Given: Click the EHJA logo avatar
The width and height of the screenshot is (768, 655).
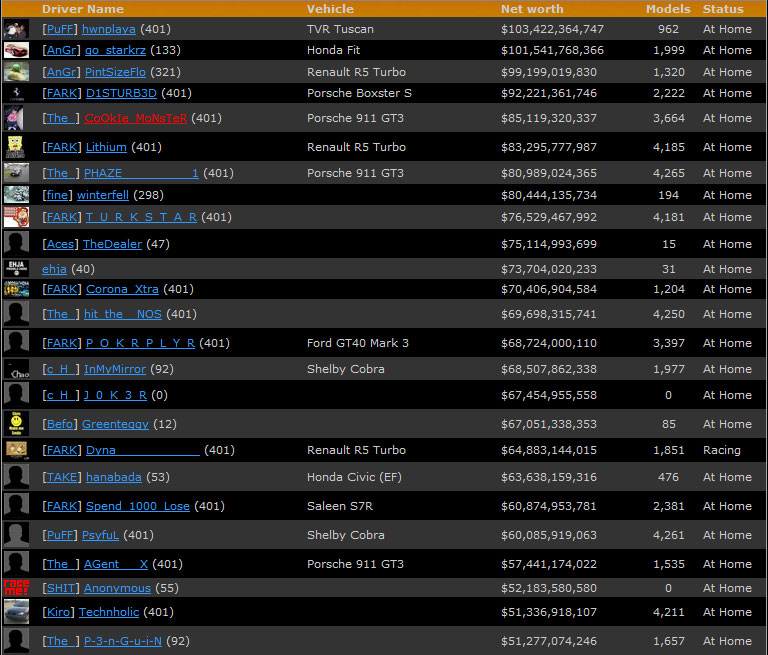Looking at the screenshot, I should [16, 268].
